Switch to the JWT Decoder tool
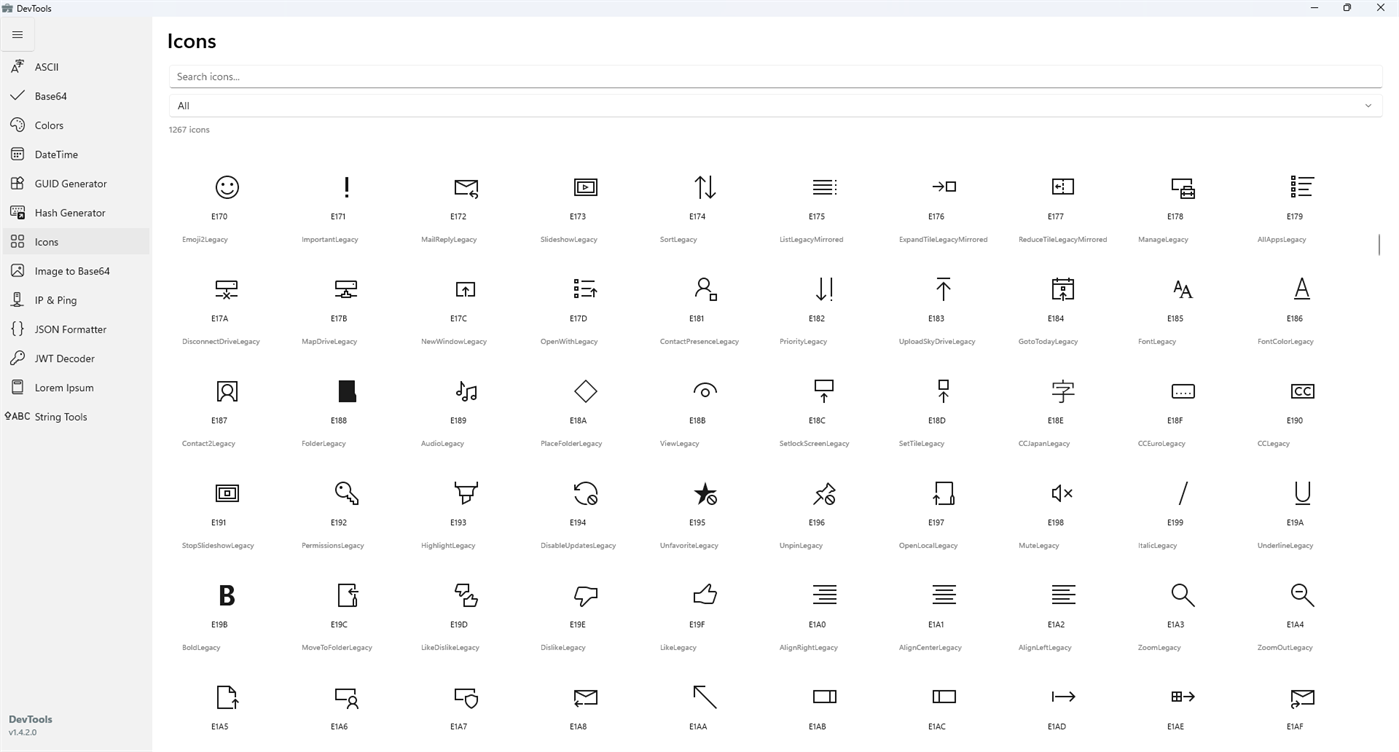Screen dimensions: 1399x752 coord(75,358)
